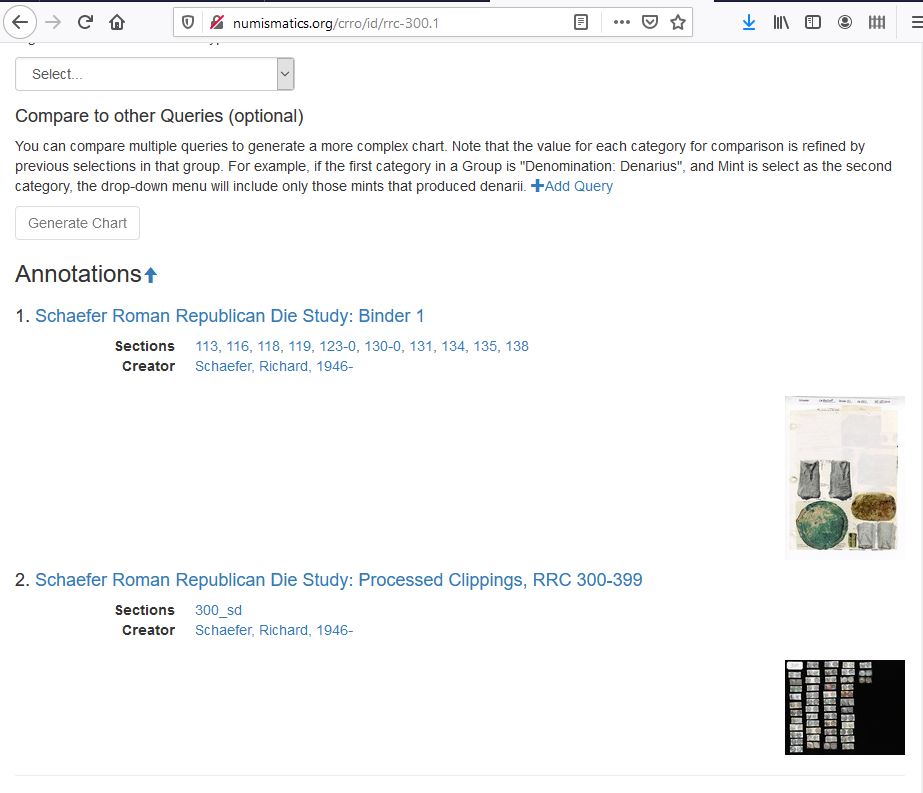Toggle reader view in address bar
Screen dimensions: 923x793
(x=581, y=22)
